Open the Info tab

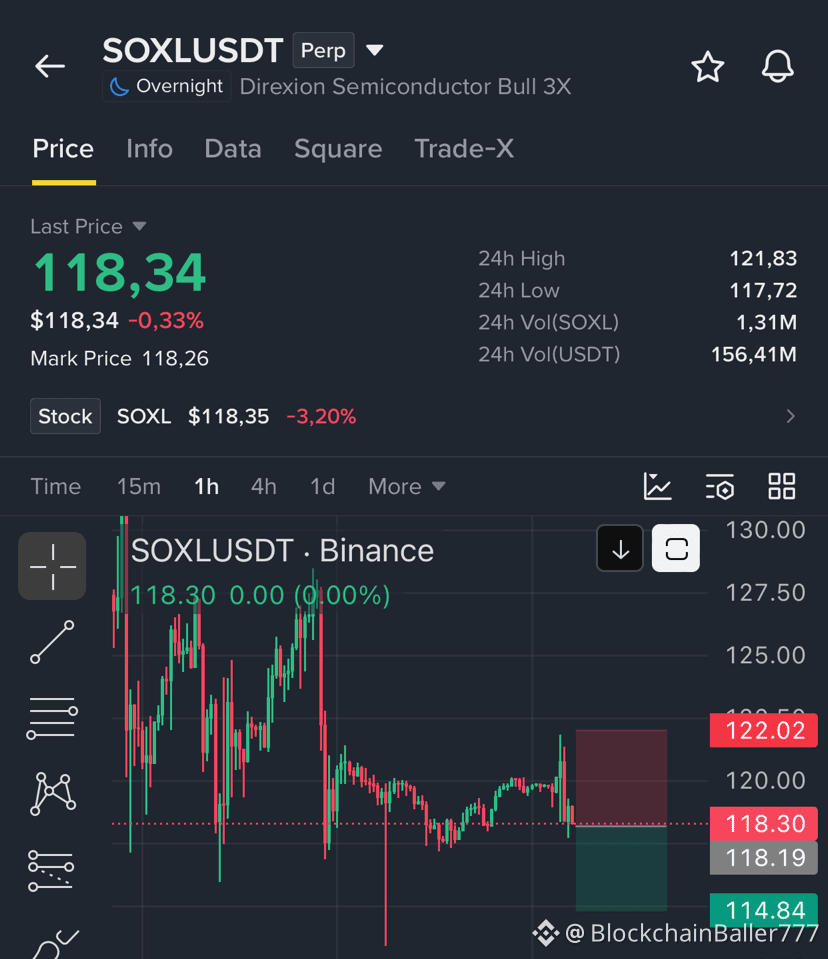pos(149,149)
